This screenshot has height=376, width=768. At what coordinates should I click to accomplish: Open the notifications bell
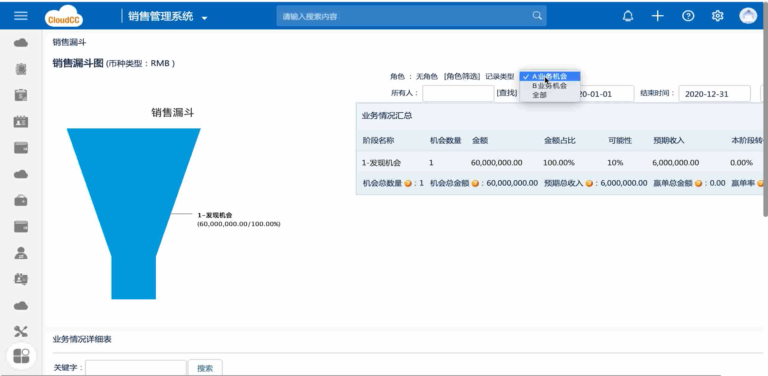[627, 16]
